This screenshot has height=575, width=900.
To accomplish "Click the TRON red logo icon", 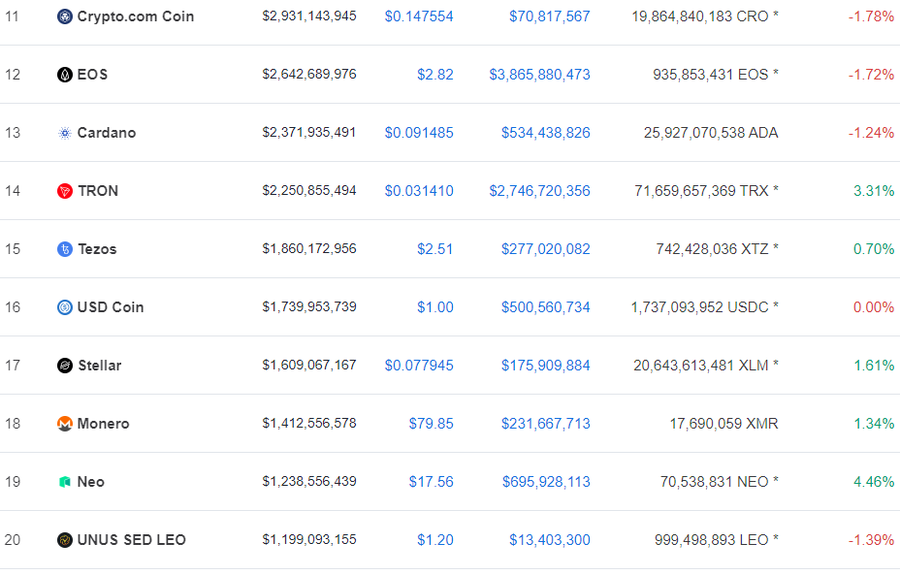I will [x=65, y=191].
